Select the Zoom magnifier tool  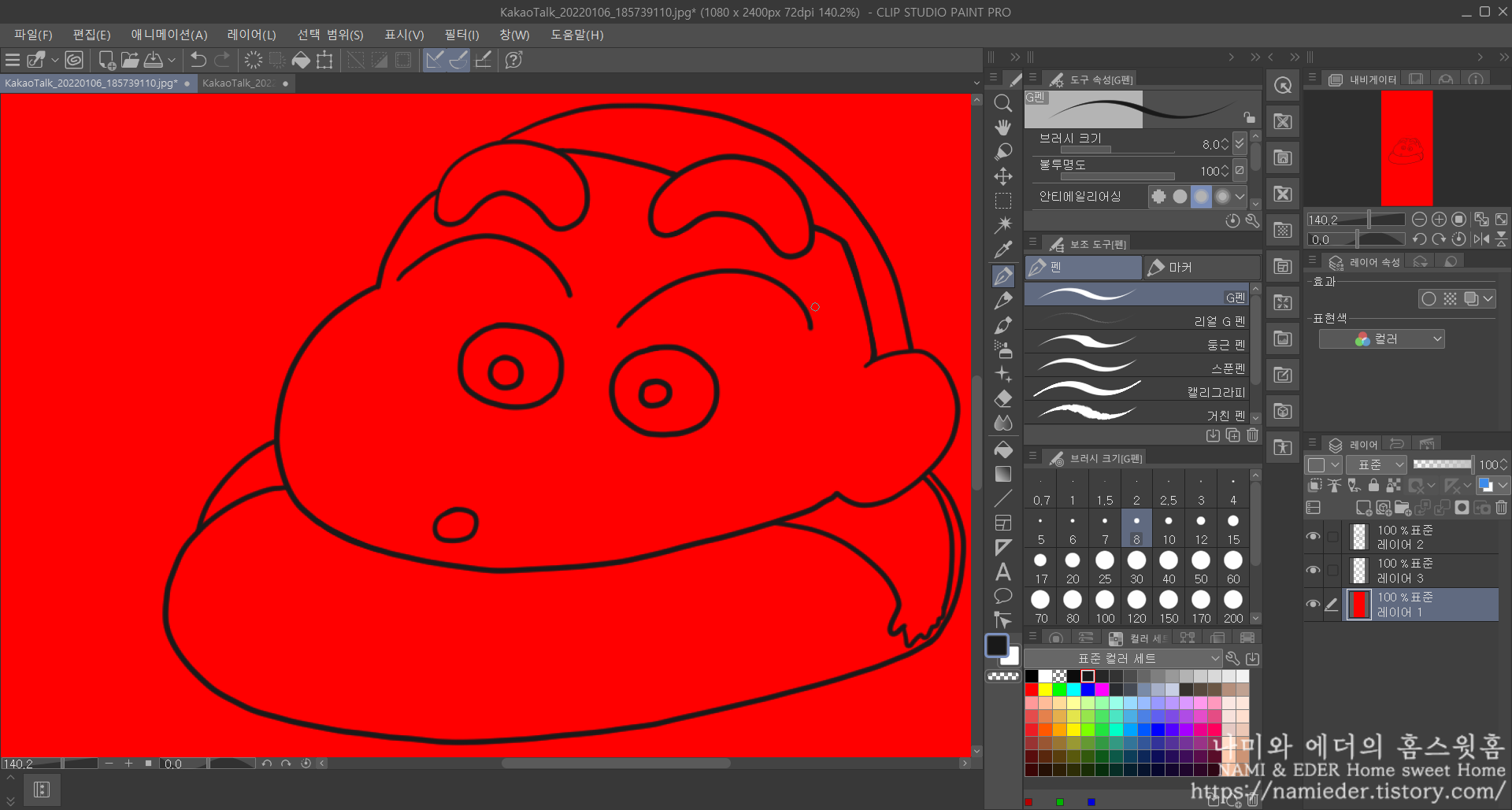click(x=1002, y=103)
